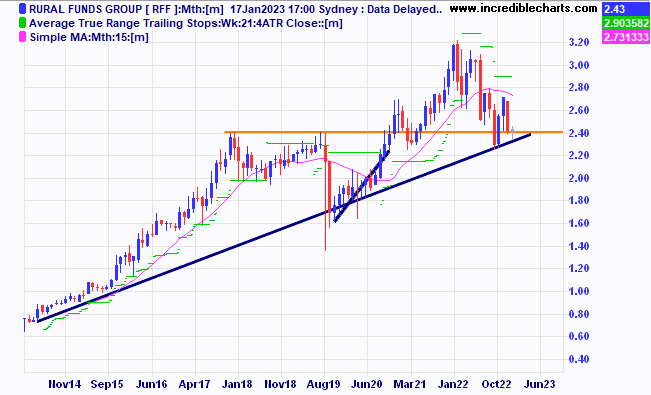Image resolution: width=651 pixels, height=395 pixels.
Task: Click the 0.60 price axis label
Action: tap(579, 336)
